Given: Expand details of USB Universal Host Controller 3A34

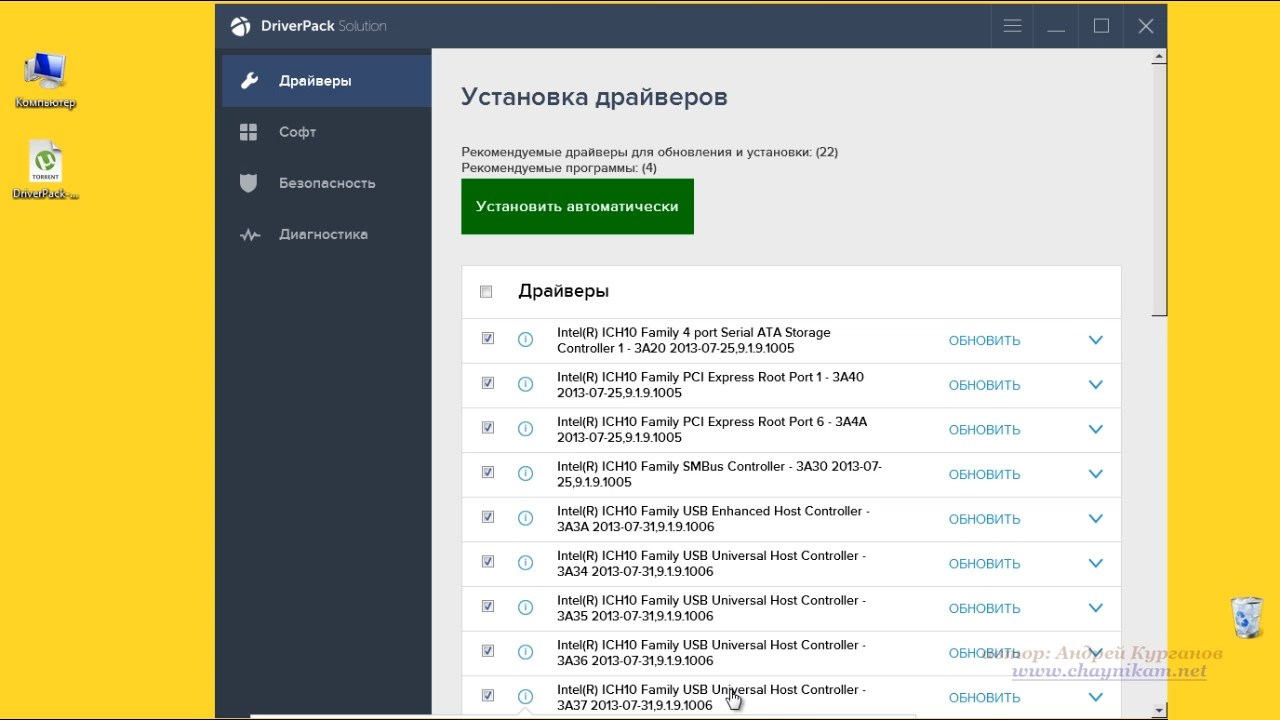Looking at the screenshot, I should click(x=1095, y=563).
